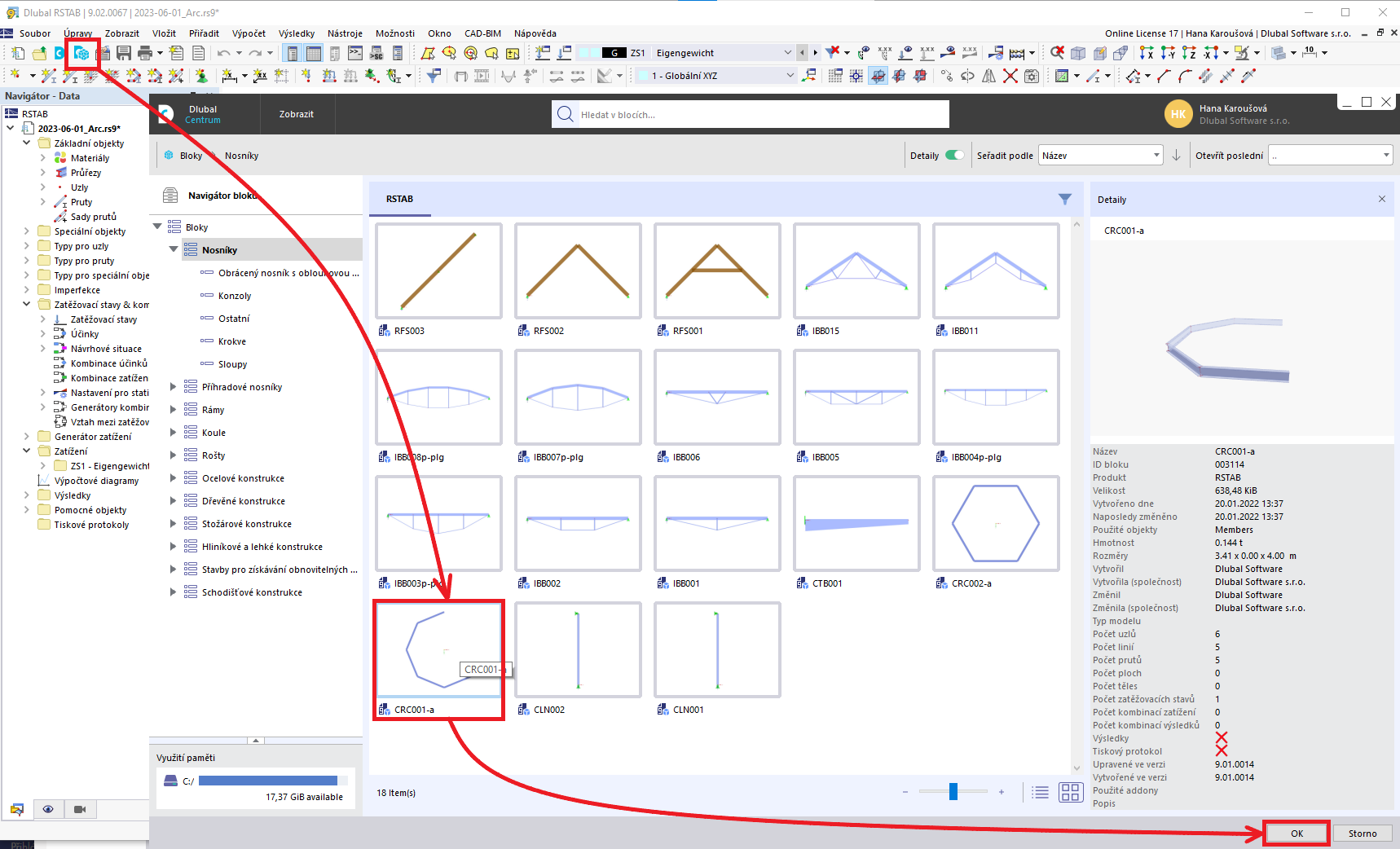Screen dimensions: 1400x849
Task: Open the Block Manager toolbar icon
Action: [x=81, y=53]
